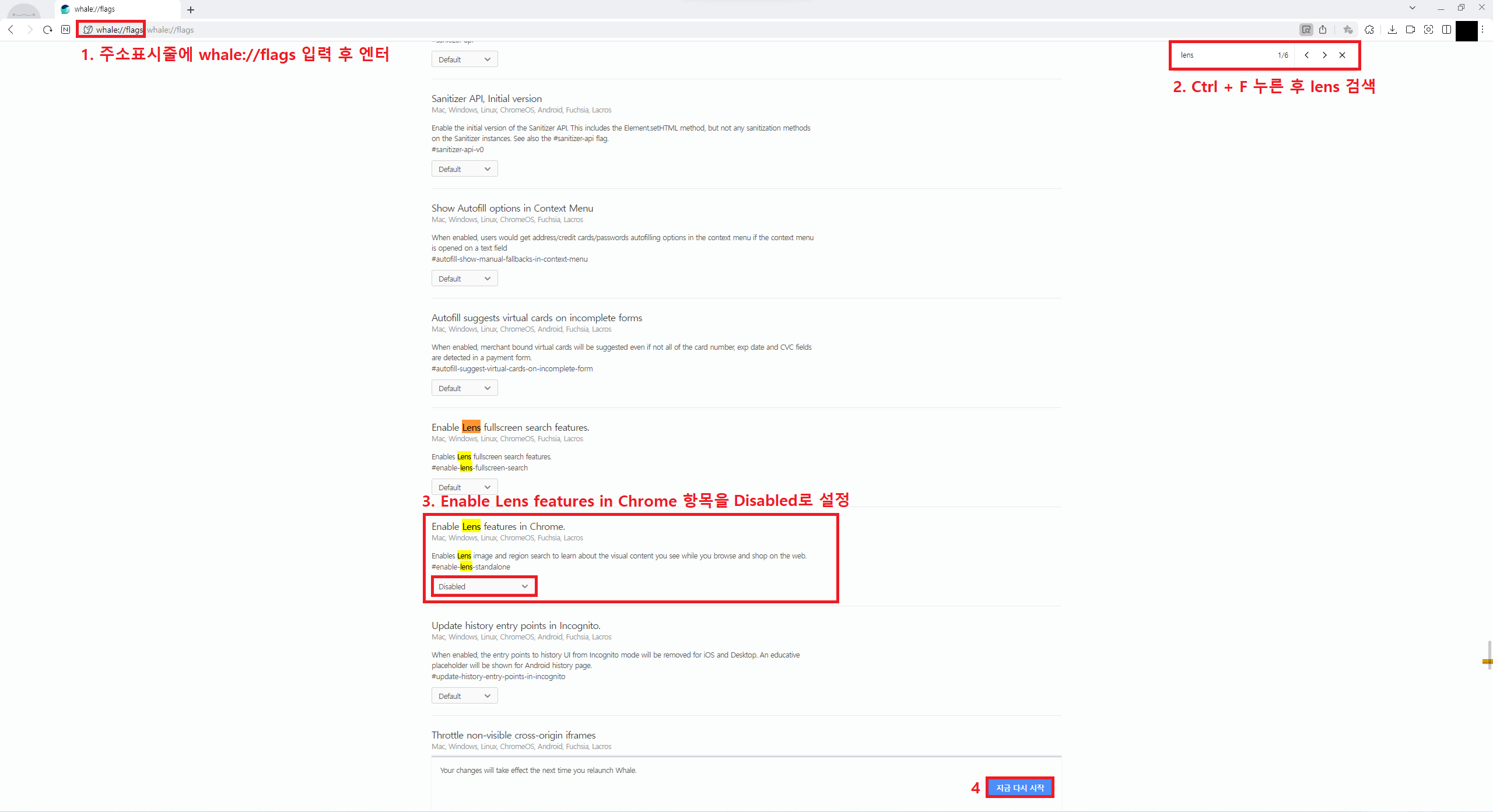Click the screen capture icon
Screen dimensions: 1493x812
point(1428,30)
